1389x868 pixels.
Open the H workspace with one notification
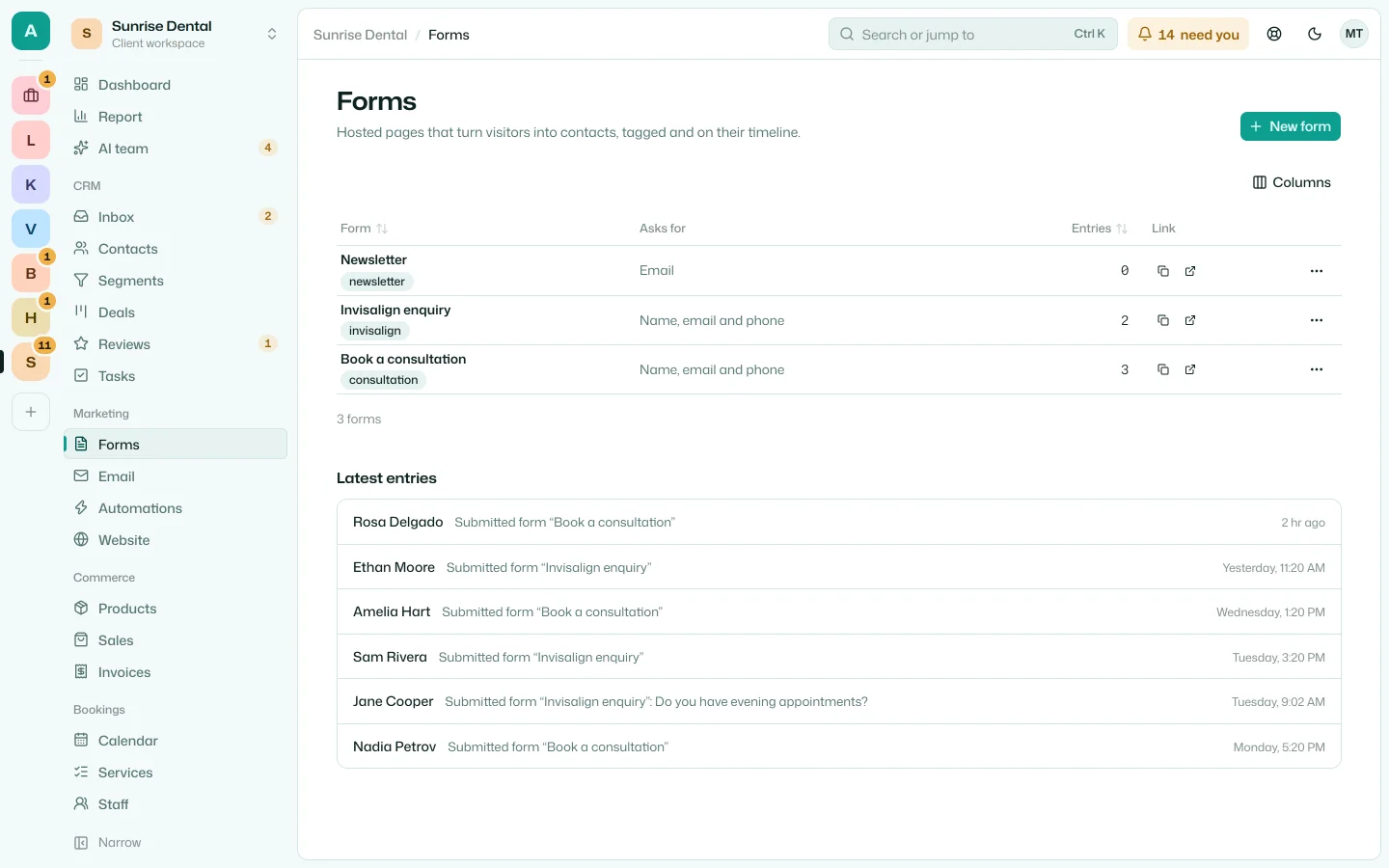(31, 317)
